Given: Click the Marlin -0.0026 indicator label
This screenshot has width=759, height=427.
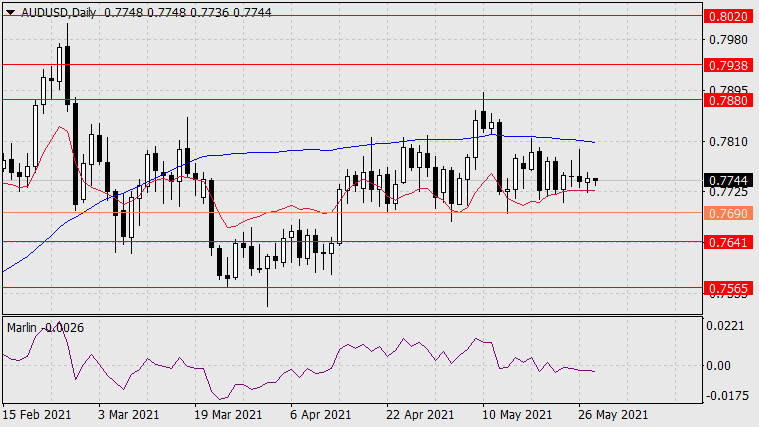Looking at the screenshot, I should click(x=46, y=328).
